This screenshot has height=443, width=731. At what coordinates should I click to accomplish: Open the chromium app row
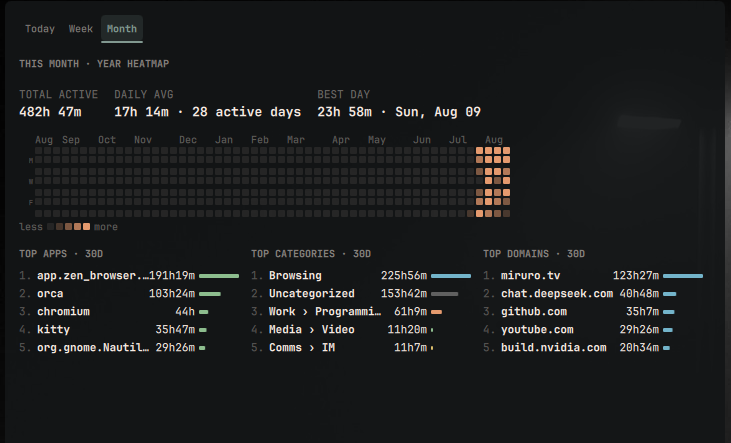129,311
